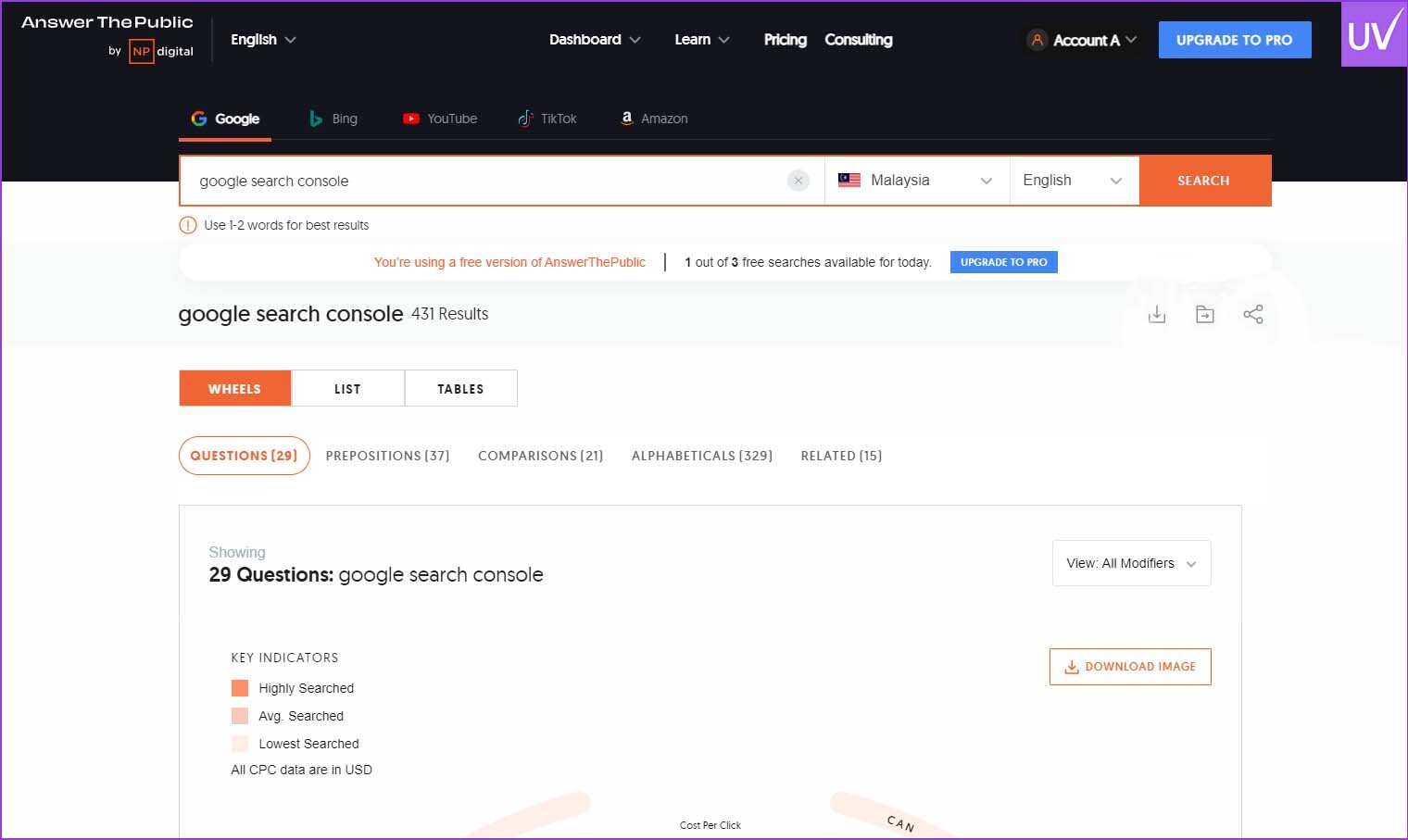Image resolution: width=1408 pixels, height=840 pixels.
Task: Switch to the TikTok source tab
Action: [x=547, y=119]
